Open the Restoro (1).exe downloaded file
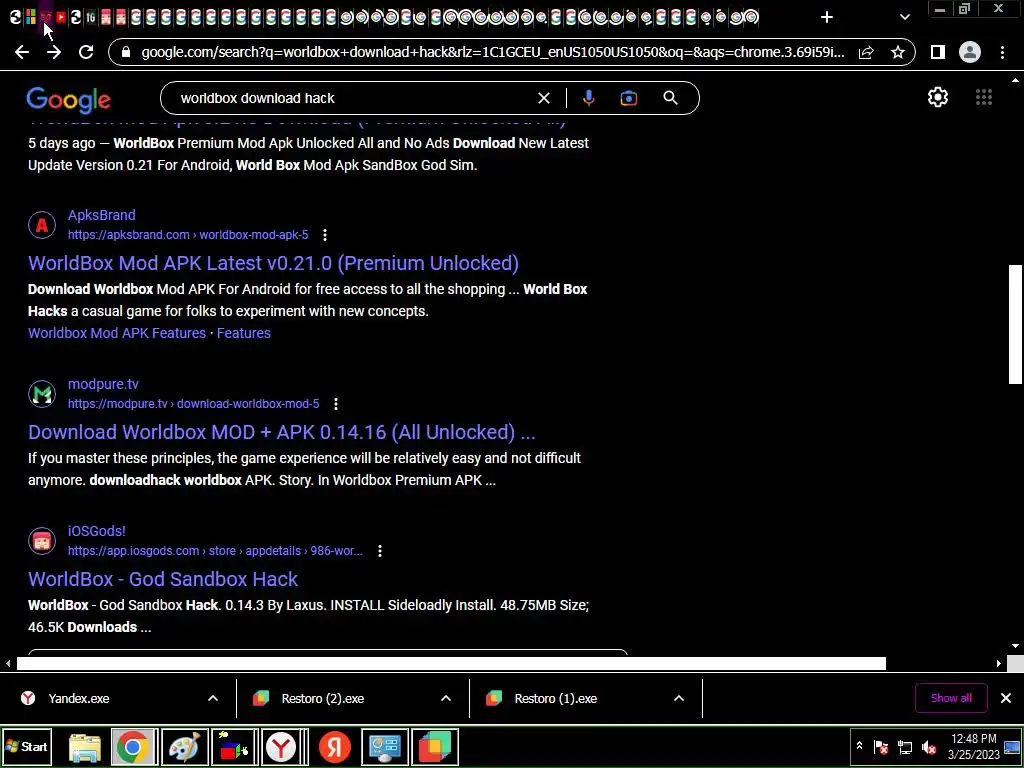The height and width of the screenshot is (768, 1024). click(555, 698)
